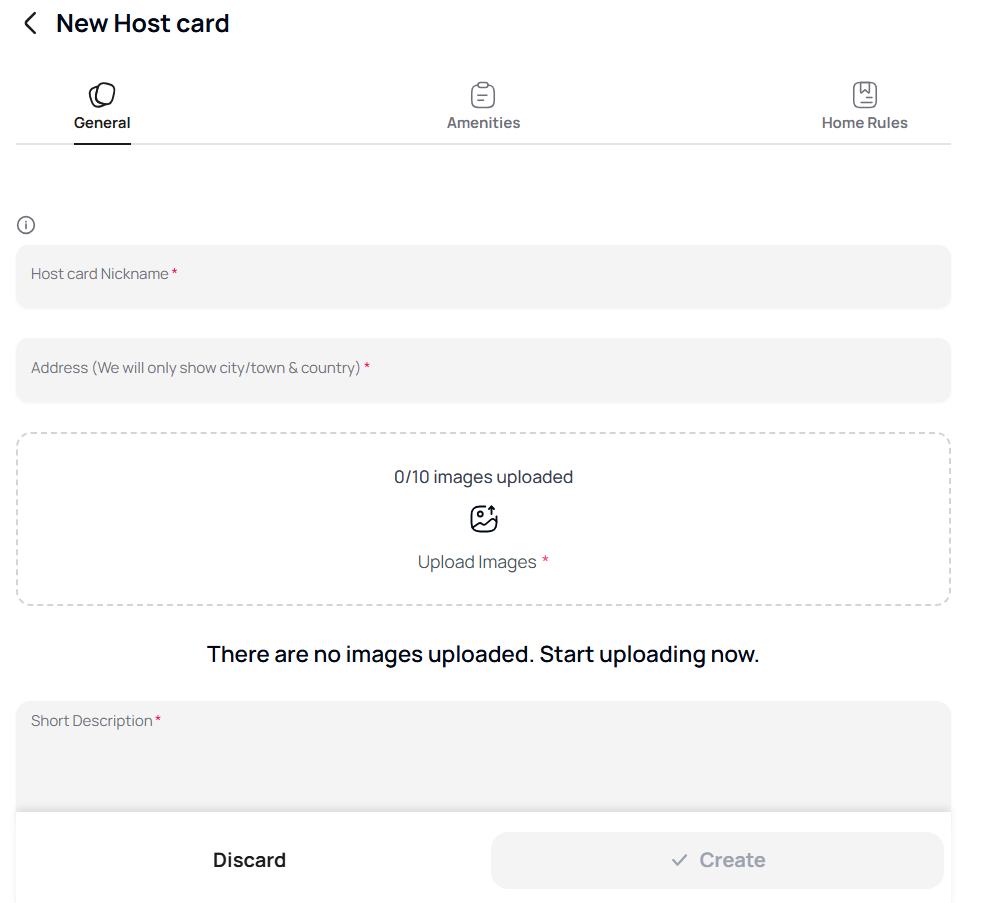Select the Address input field

click(x=483, y=368)
